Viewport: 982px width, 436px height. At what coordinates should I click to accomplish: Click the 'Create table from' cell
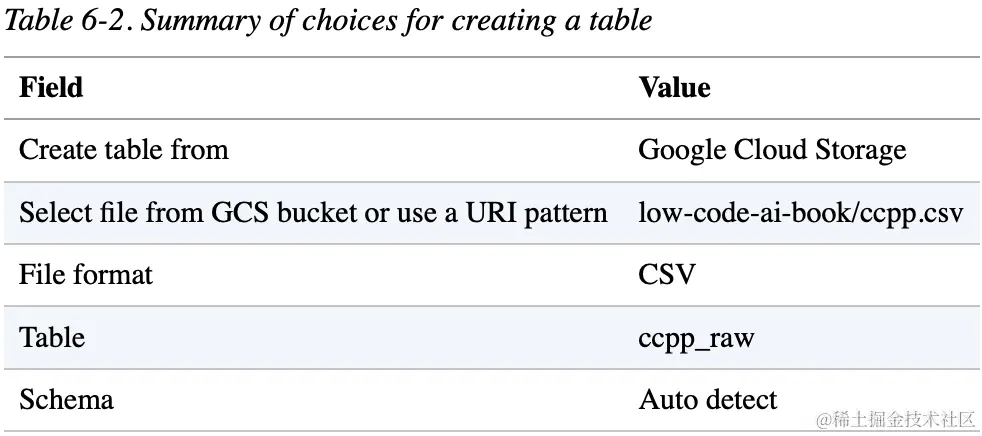point(123,150)
